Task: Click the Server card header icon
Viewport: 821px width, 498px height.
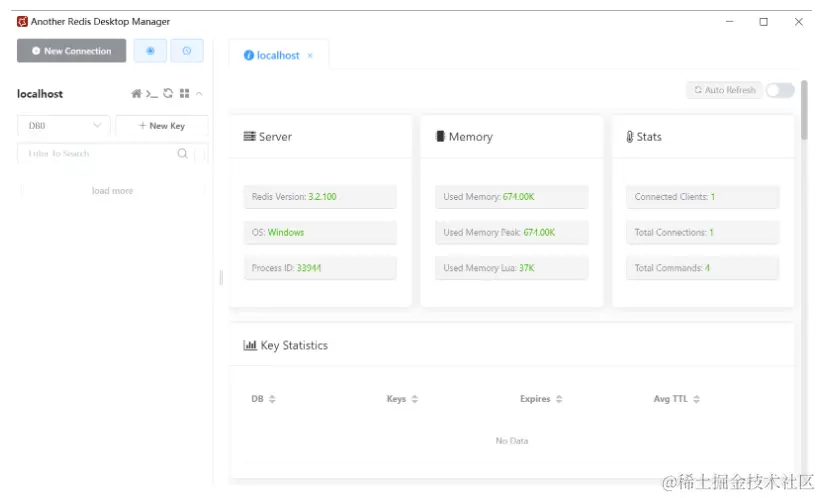Action: tap(249, 137)
